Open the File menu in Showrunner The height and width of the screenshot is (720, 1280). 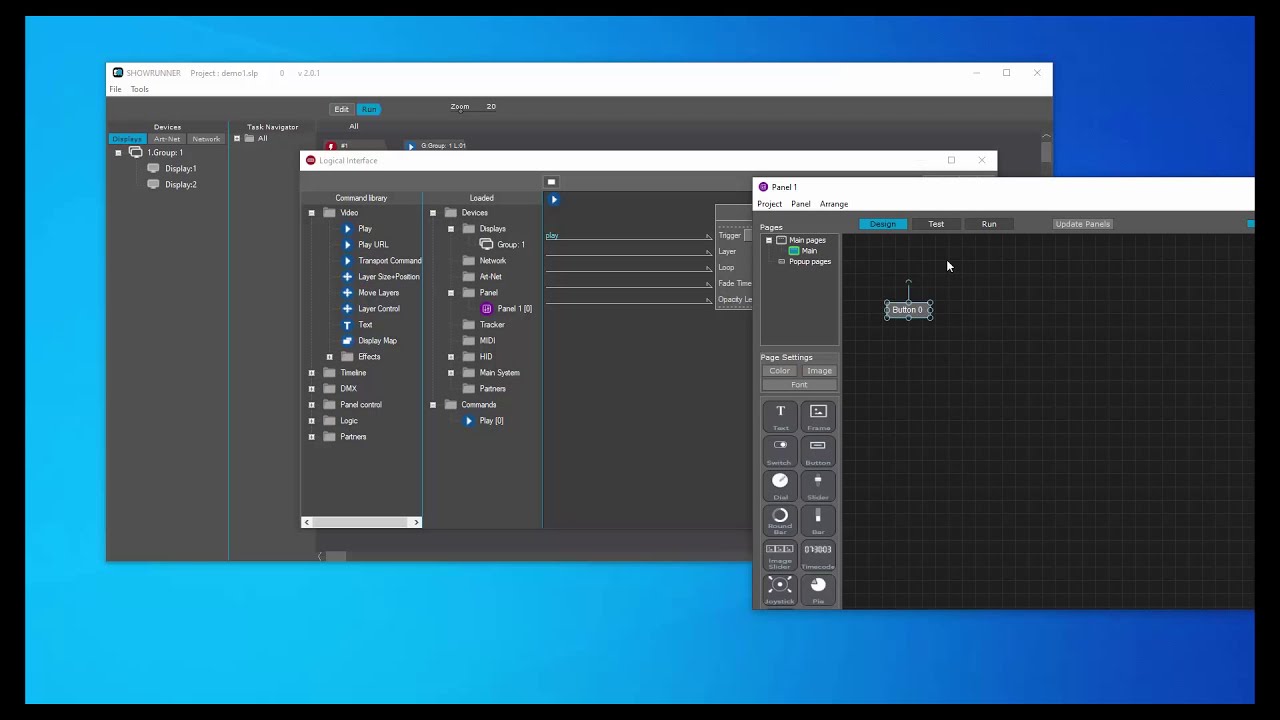tap(115, 90)
